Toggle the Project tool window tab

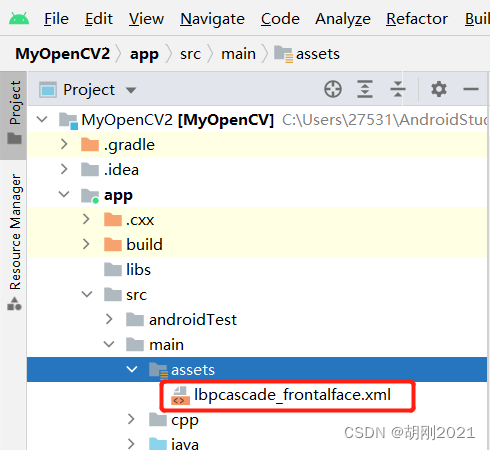(14, 115)
